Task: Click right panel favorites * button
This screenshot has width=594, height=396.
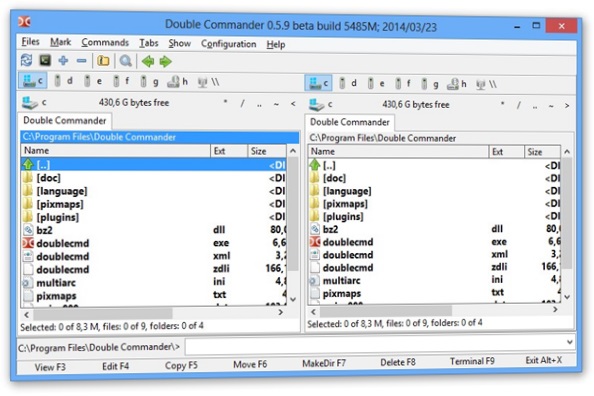Action: (502, 104)
